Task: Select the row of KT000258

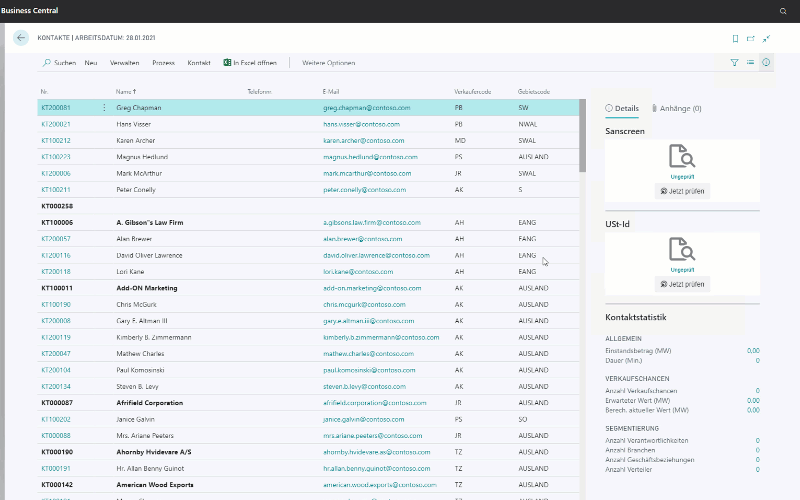Action: (x=308, y=206)
